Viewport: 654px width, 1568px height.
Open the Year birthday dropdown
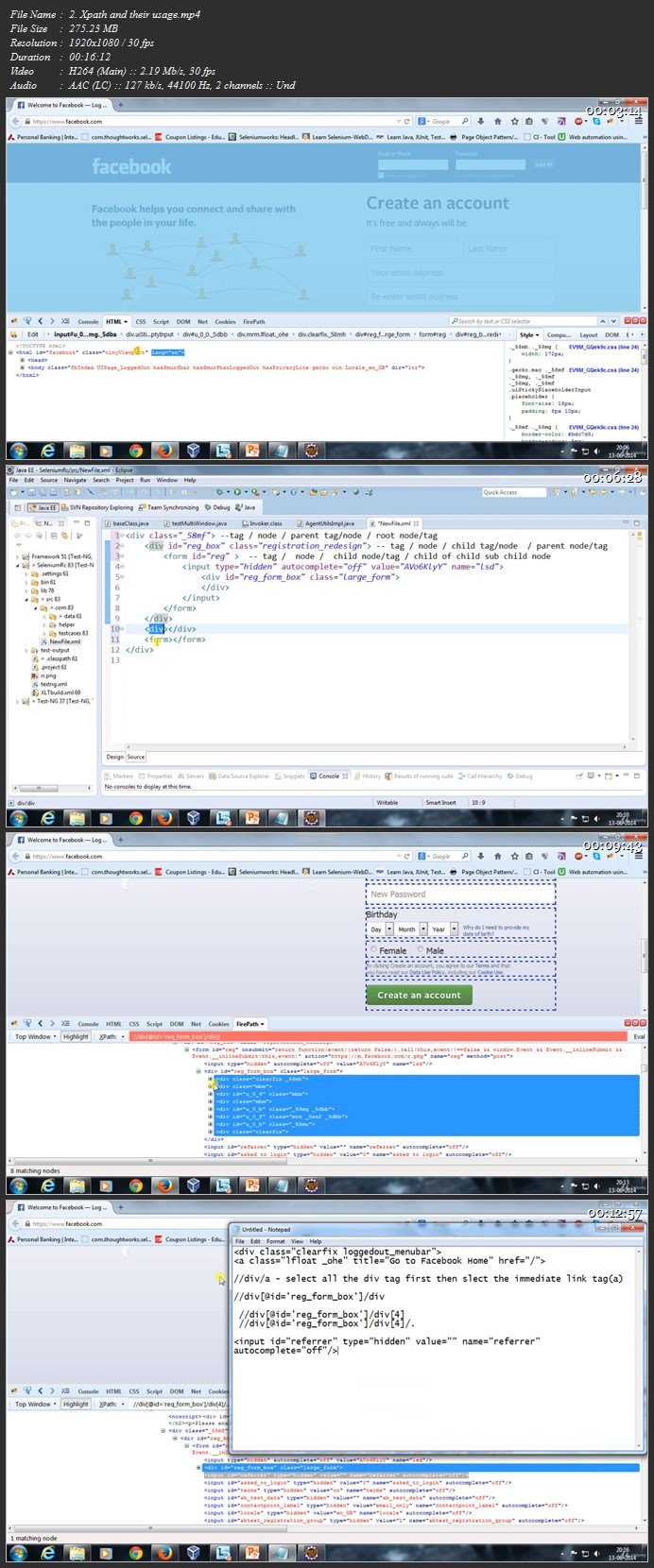[x=443, y=929]
